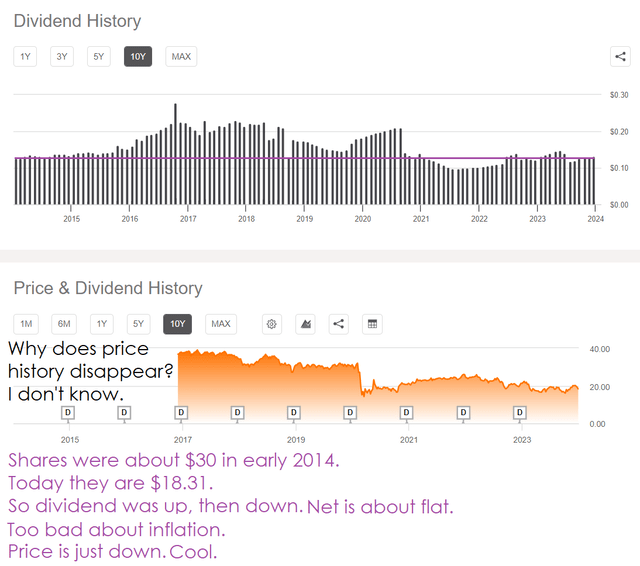640x566 pixels.
Task: Select 3Y range in Dividend History
Action: click(x=62, y=56)
